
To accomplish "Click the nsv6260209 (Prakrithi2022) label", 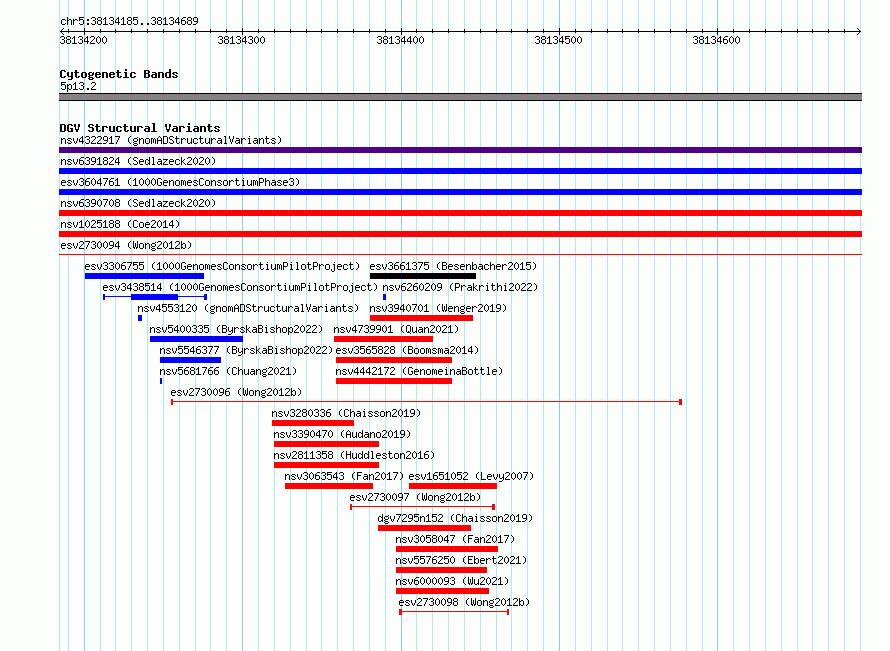I will pos(460,287).
